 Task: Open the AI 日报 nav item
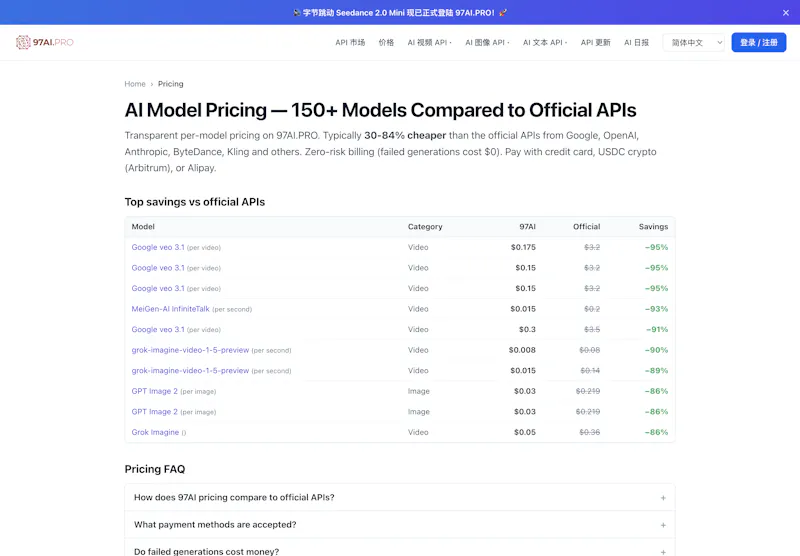tap(636, 42)
